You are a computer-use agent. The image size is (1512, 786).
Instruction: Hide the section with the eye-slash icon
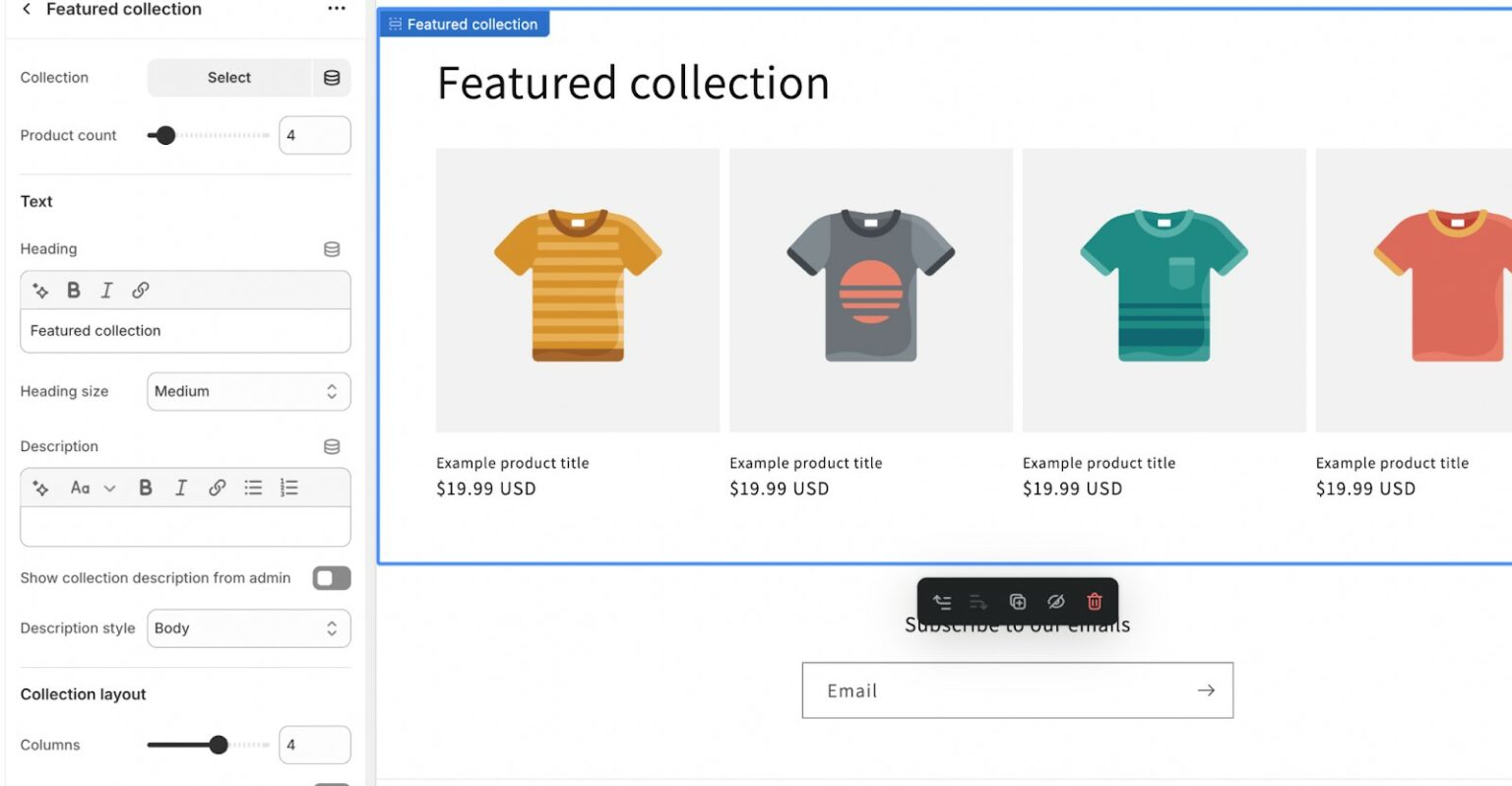1055,602
